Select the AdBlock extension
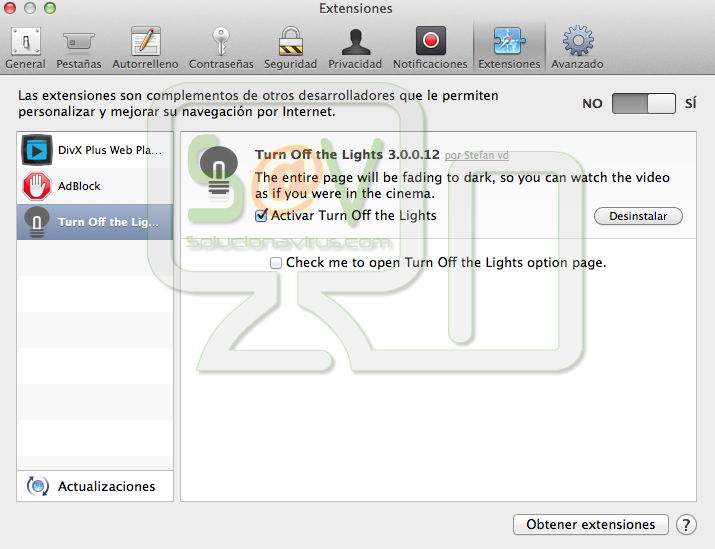Screen dimensions: 715x549 (95, 186)
